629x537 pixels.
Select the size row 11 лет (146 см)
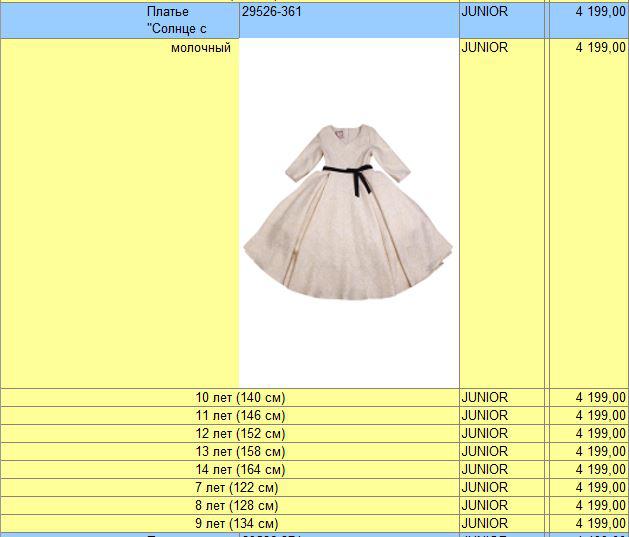pyautogui.click(x=240, y=416)
